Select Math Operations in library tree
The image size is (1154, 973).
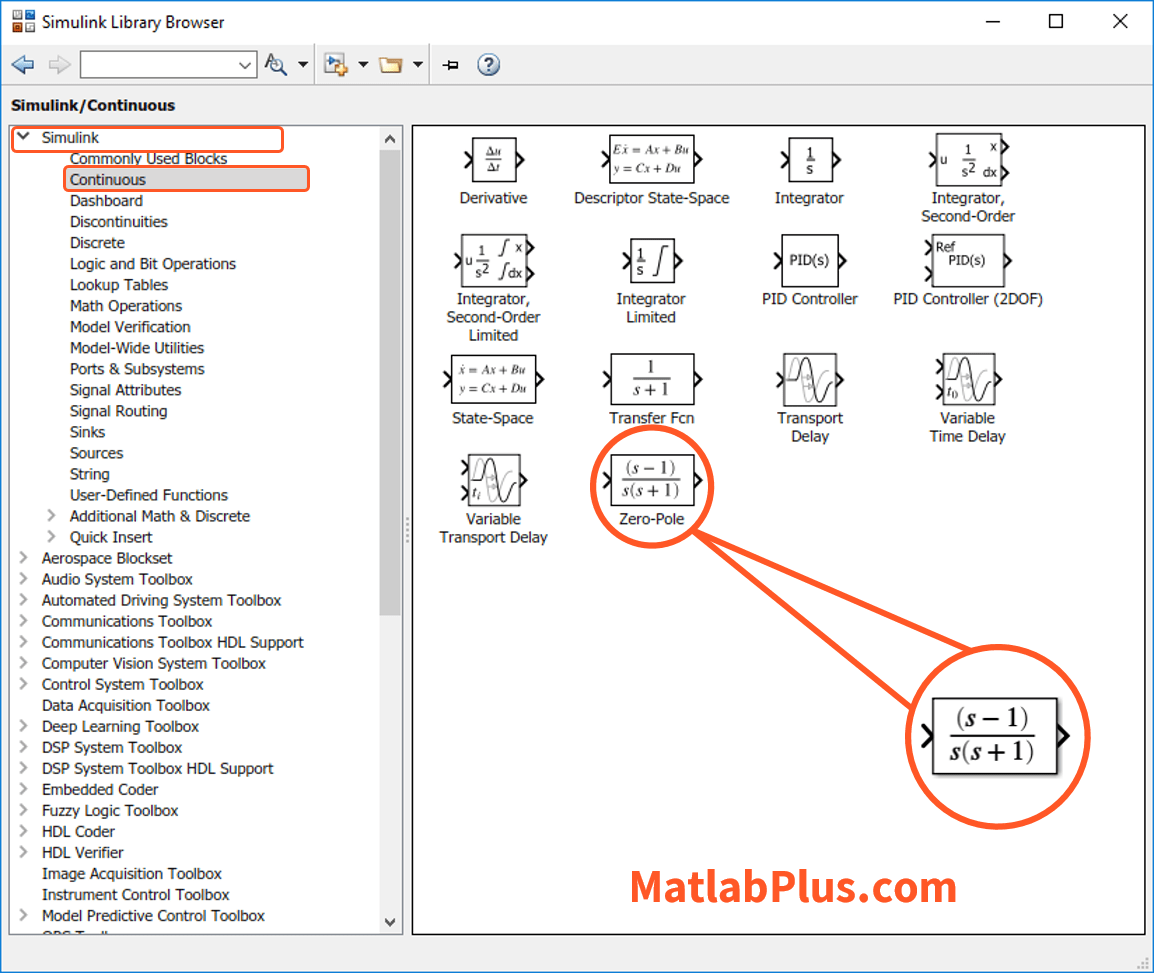tap(126, 306)
